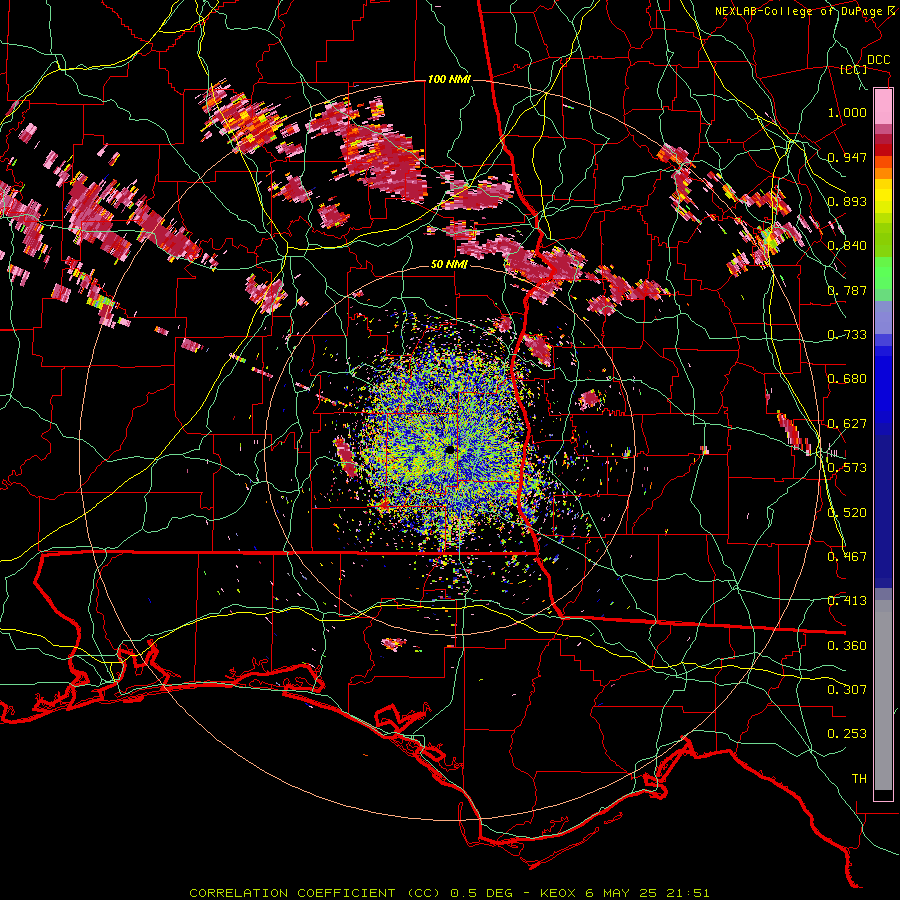
Task: Select the 0.573 scale value
Action: tap(847, 468)
